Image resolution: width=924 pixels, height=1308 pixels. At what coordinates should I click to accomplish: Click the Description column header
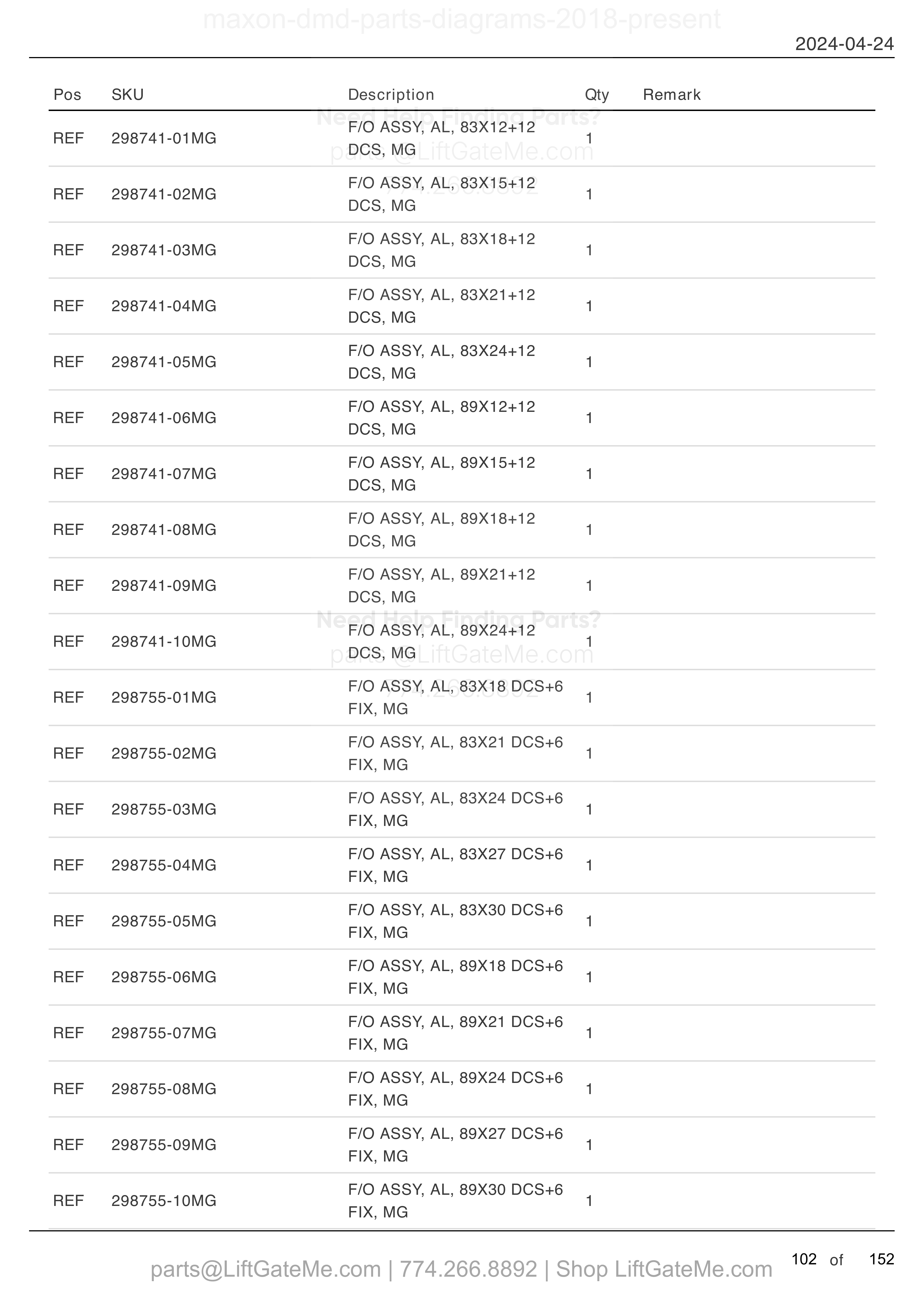pyautogui.click(x=391, y=95)
